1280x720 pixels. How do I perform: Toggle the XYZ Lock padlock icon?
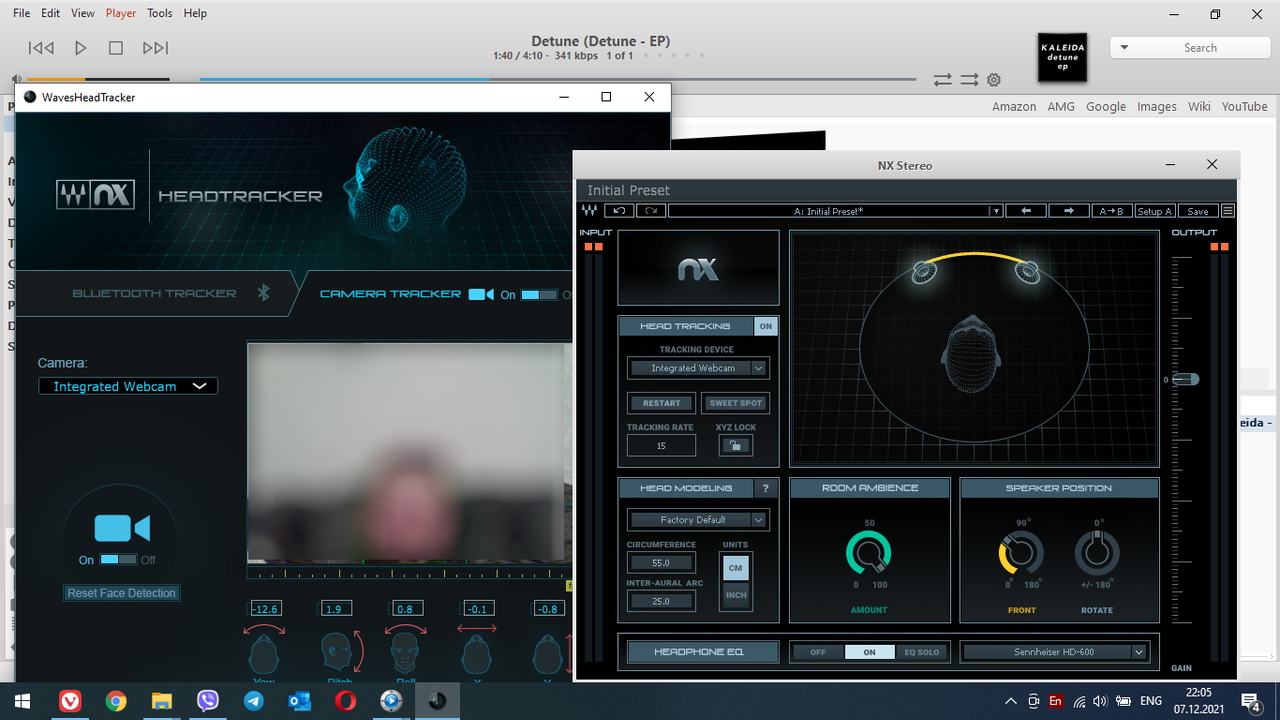736,446
